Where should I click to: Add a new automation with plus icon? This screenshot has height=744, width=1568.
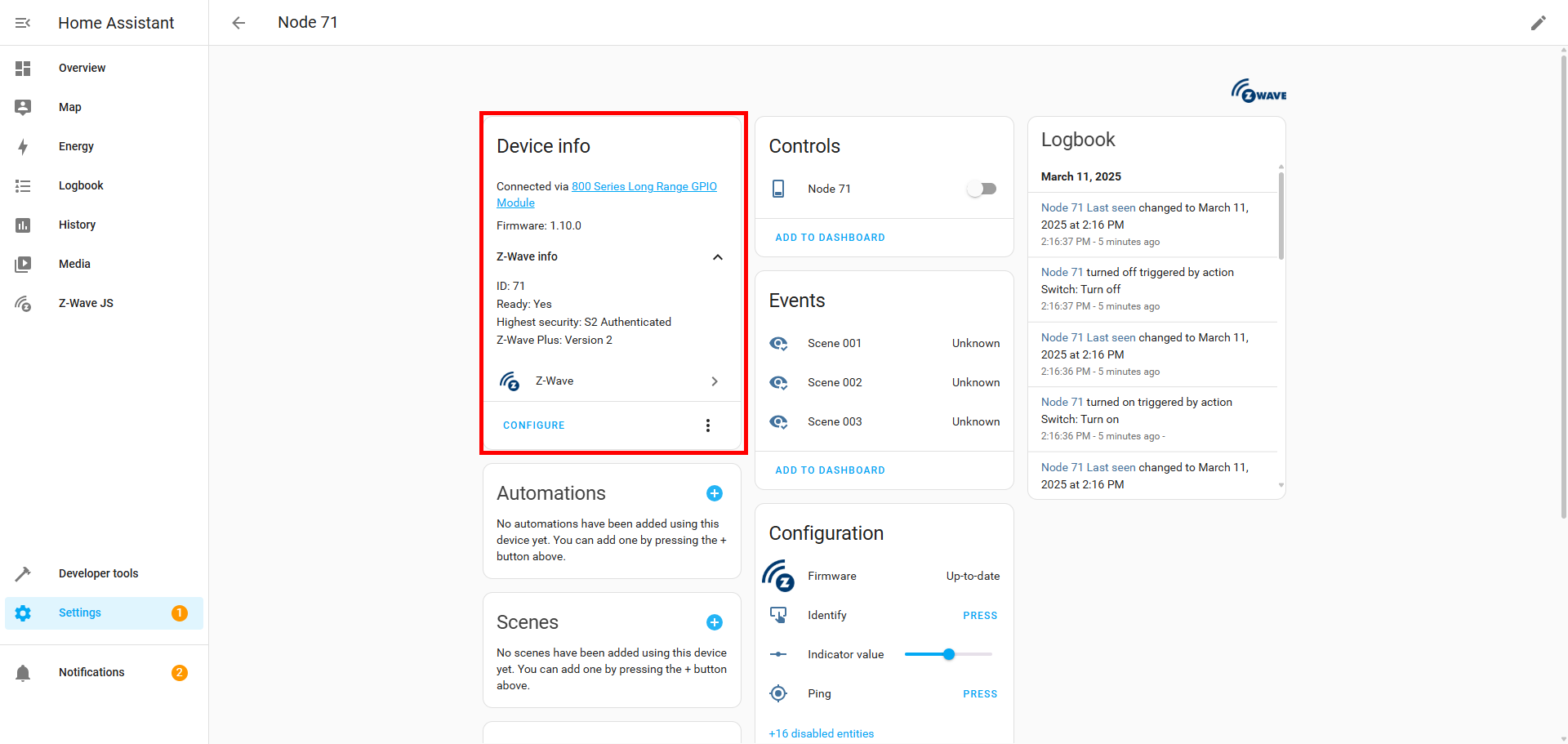point(714,493)
